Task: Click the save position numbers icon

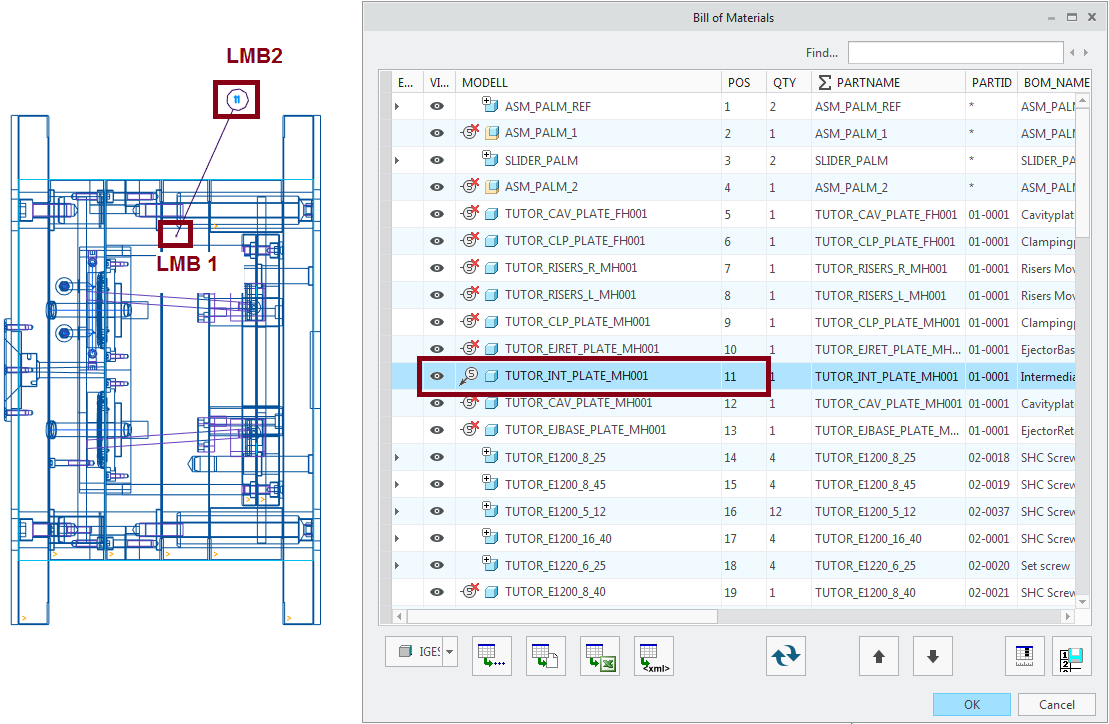Action: pyautogui.click(x=1072, y=656)
